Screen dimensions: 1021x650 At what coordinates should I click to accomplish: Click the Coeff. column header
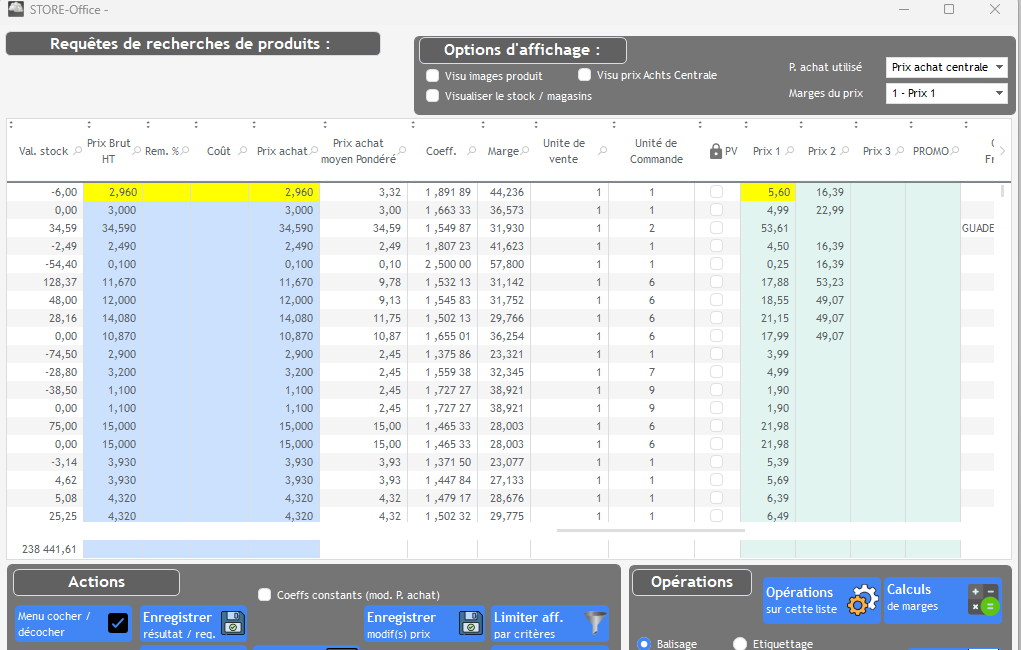click(440, 152)
